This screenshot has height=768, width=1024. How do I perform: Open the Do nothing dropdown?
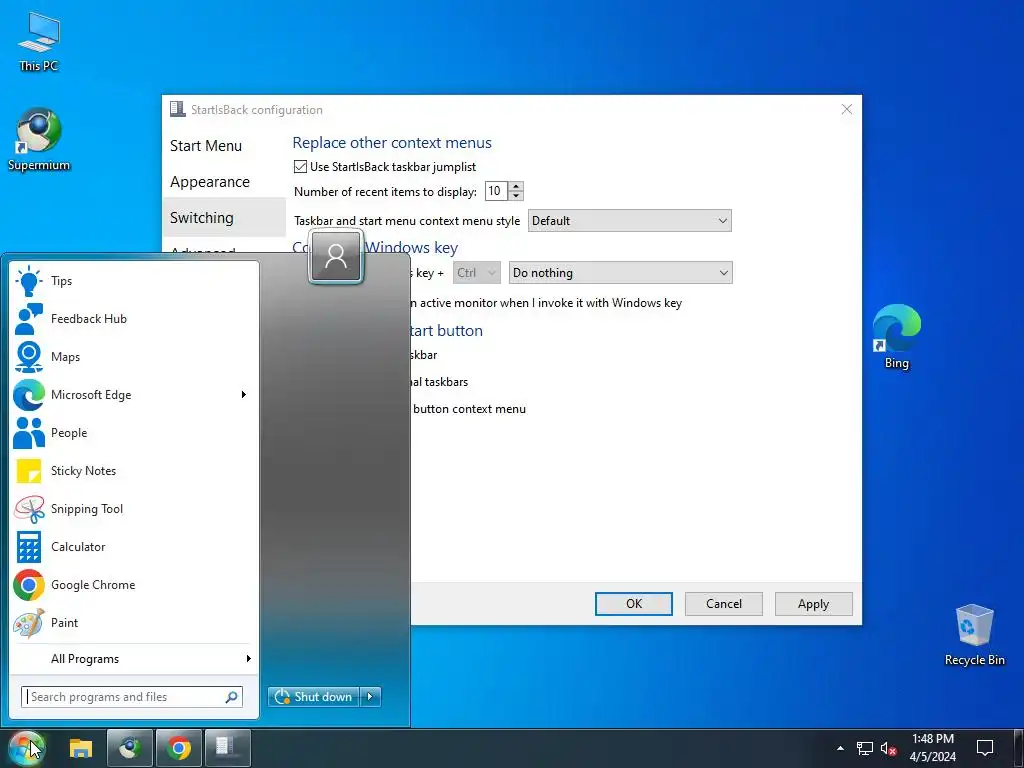pos(620,273)
